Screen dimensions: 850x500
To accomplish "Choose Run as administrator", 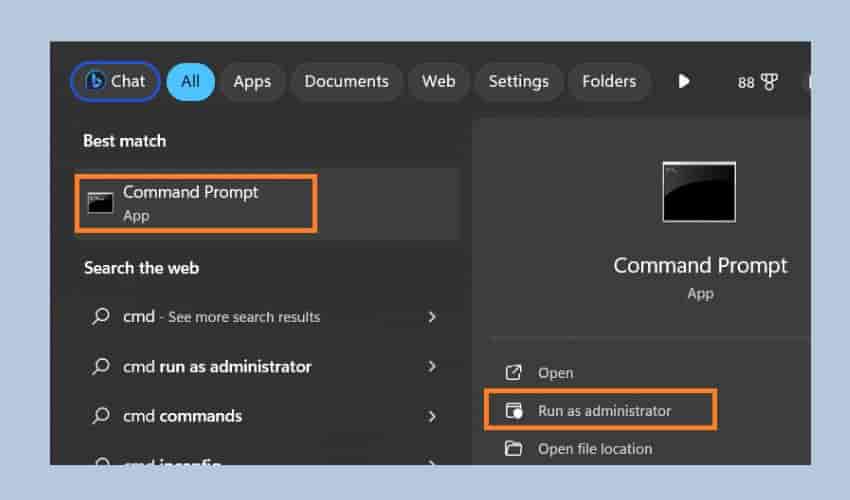I will coord(604,411).
